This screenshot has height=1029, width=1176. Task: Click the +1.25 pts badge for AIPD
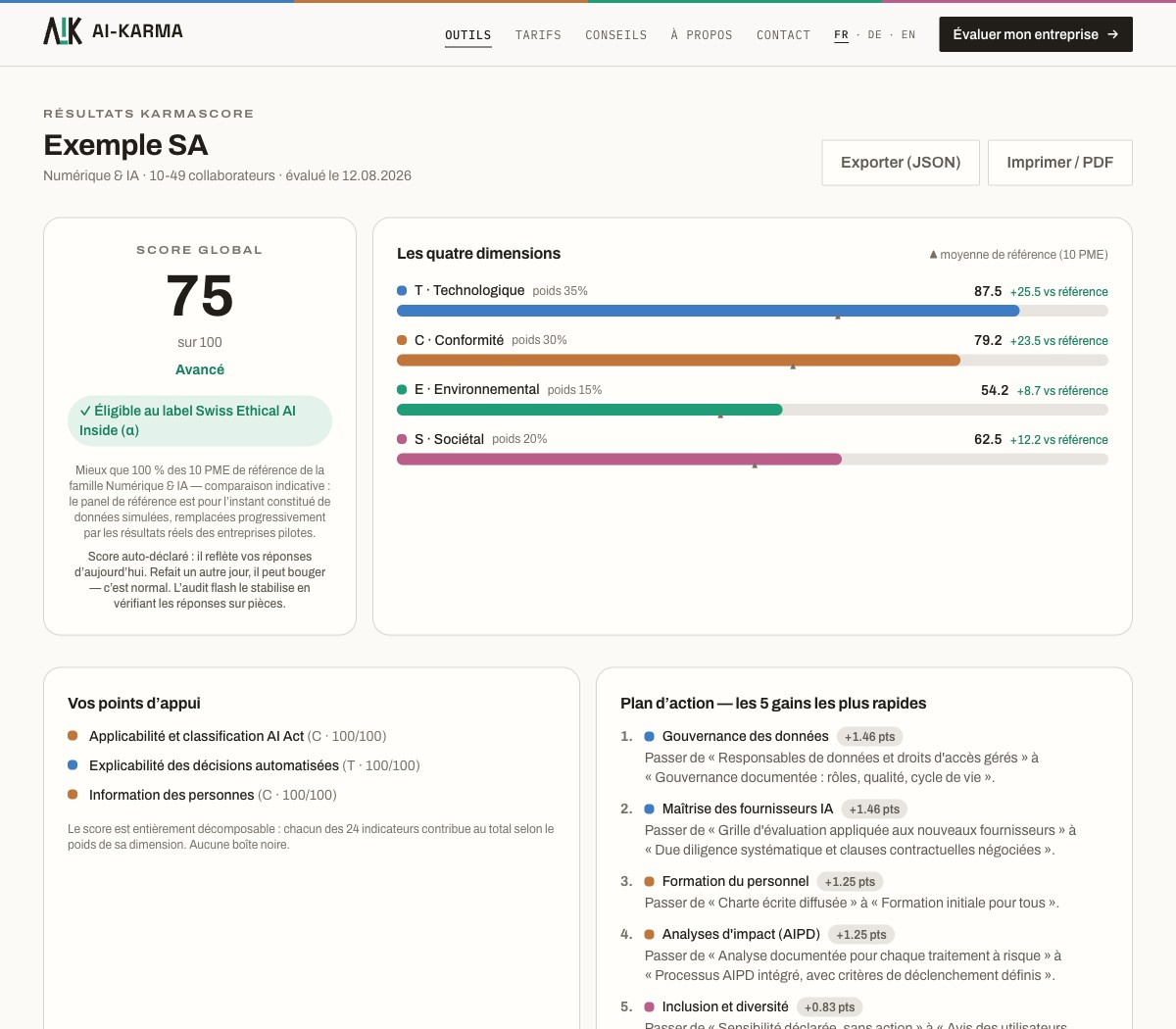[x=861, y=935]
